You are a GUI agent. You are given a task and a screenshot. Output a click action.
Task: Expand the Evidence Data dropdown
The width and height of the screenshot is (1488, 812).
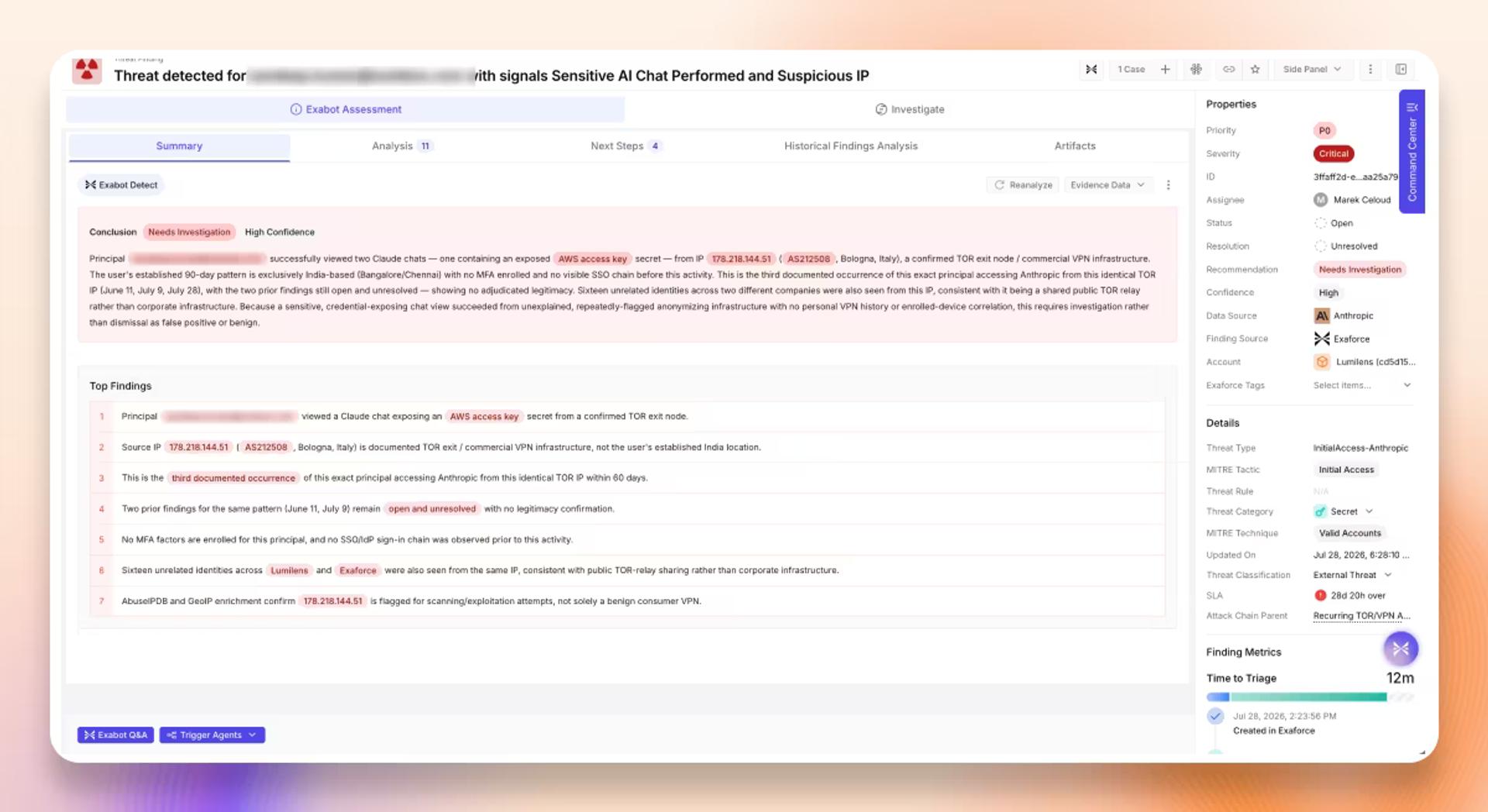[x=1107, y=185]
